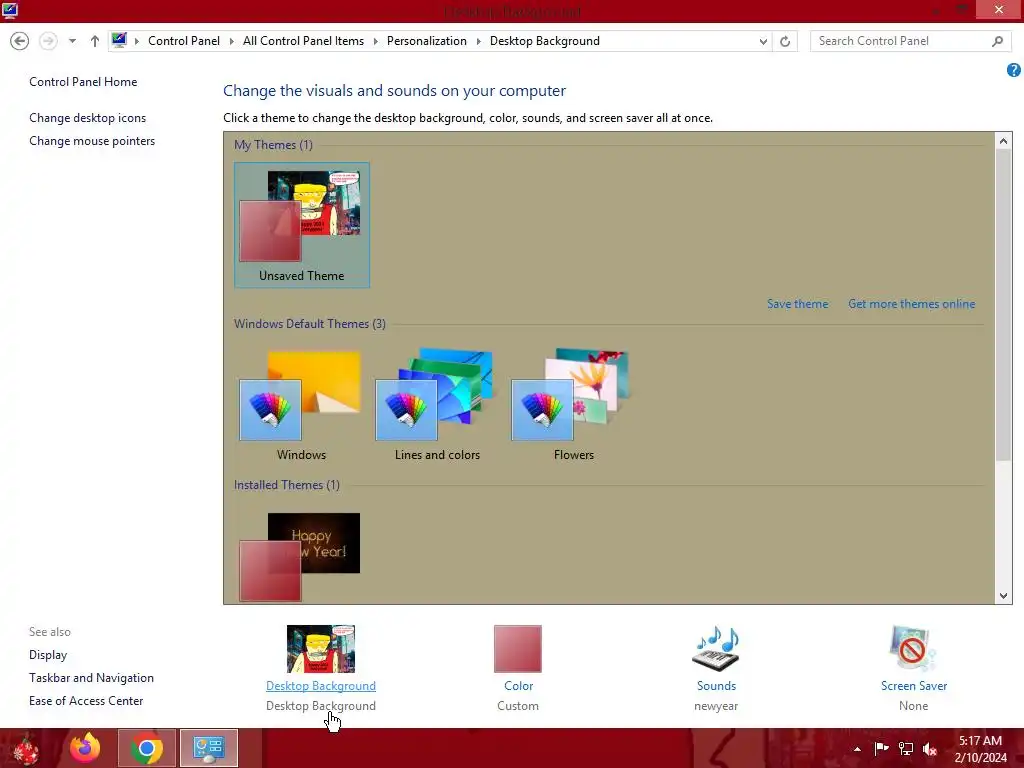Image resolution: width=1024 pixels, height=768 pixels.
Task: Click the Forward navigation arrow
Action: 48,41
